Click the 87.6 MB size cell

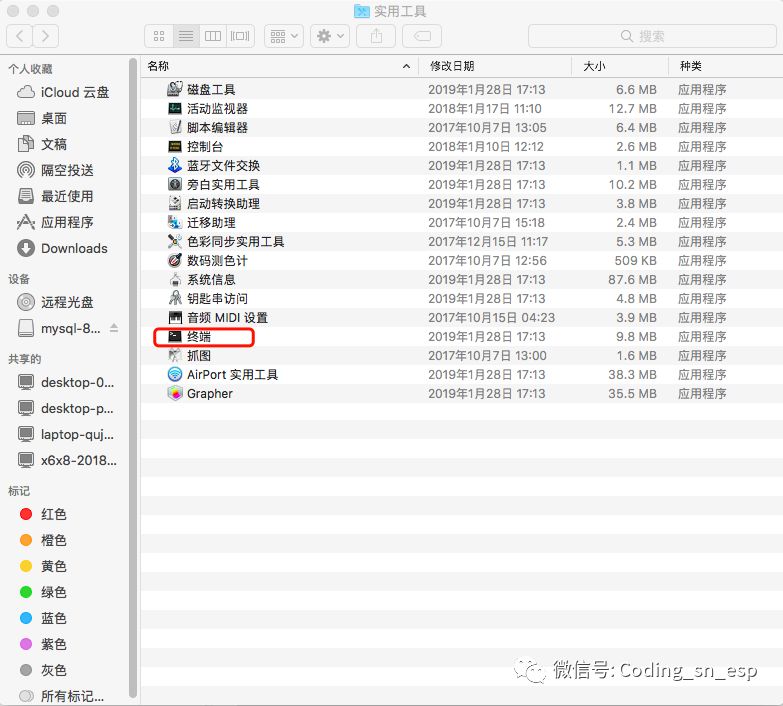[632, 280]
